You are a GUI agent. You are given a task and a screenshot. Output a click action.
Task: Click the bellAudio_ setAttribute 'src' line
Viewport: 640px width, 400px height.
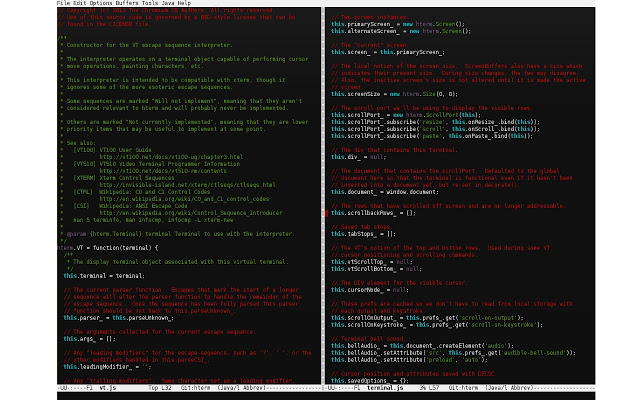(x=453, y=353)
